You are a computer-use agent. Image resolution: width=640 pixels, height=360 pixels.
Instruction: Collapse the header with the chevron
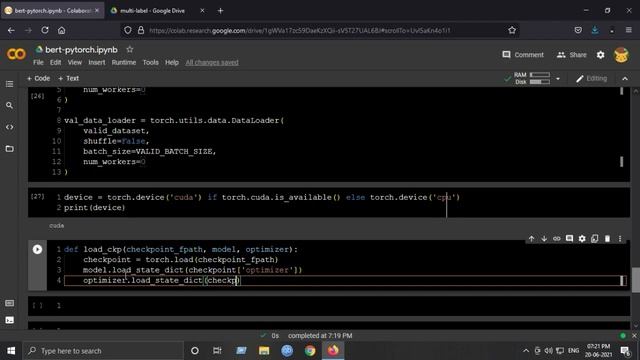pyautogui.click(x=625, y=78)
